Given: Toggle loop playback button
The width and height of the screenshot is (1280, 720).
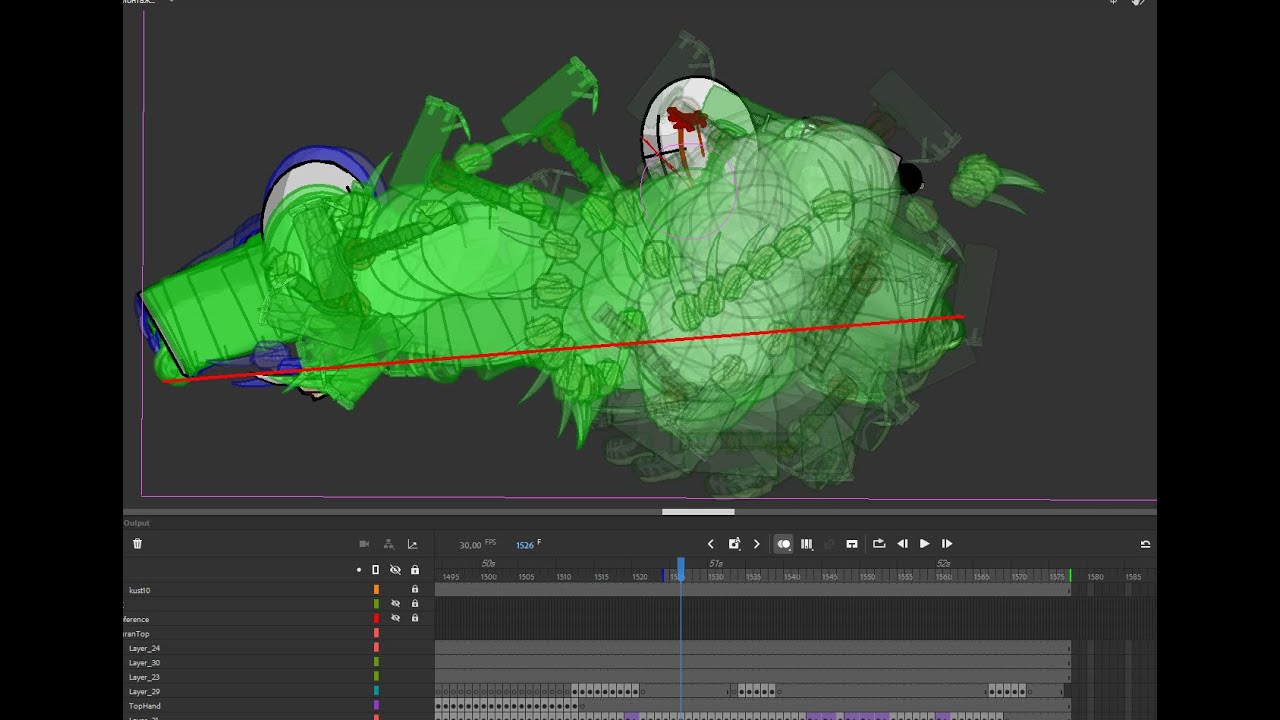Looking at the screenshot, I should [x=879, y=544].
